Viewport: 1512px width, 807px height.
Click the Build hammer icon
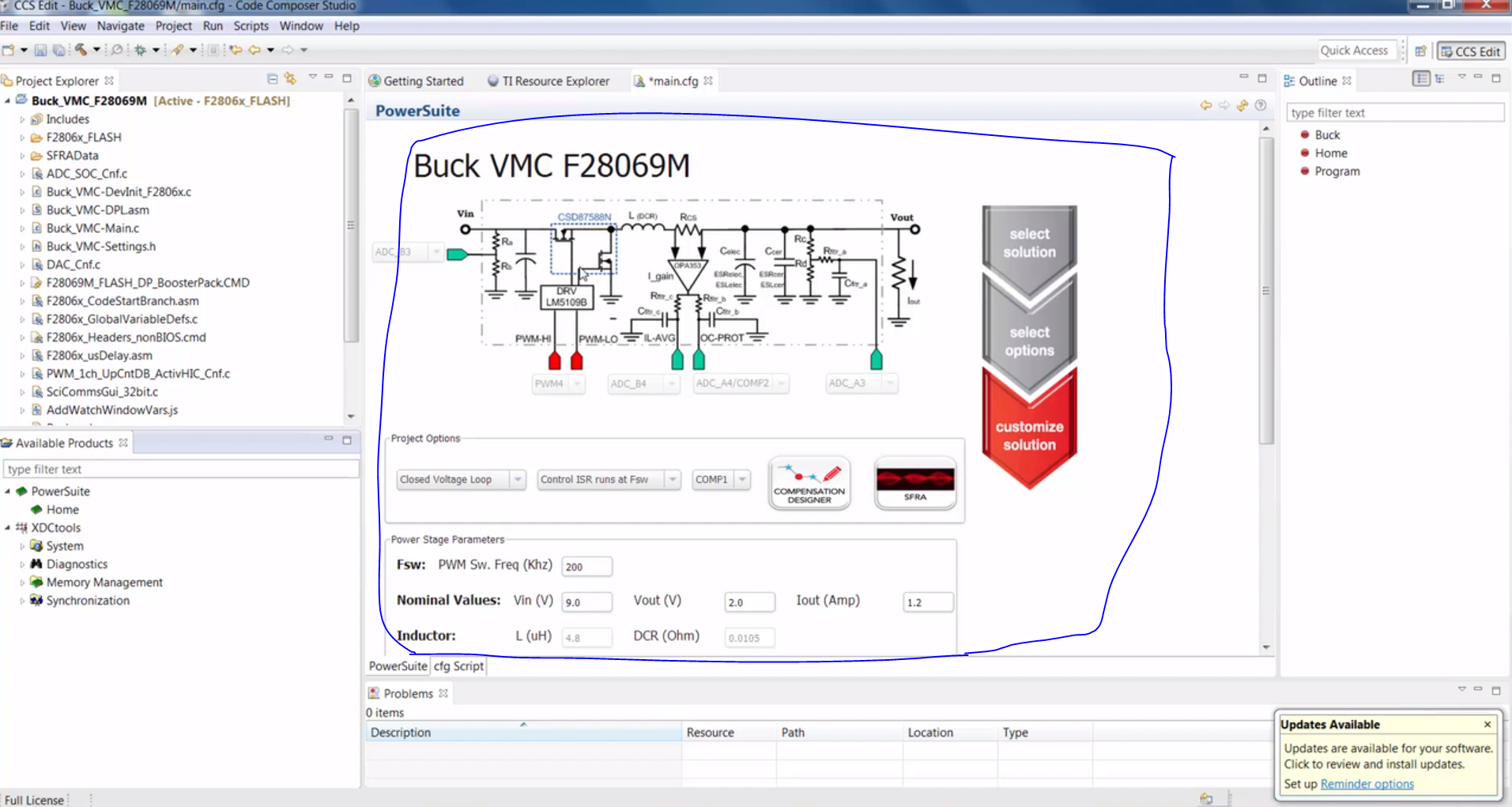[x=81, y=50]
